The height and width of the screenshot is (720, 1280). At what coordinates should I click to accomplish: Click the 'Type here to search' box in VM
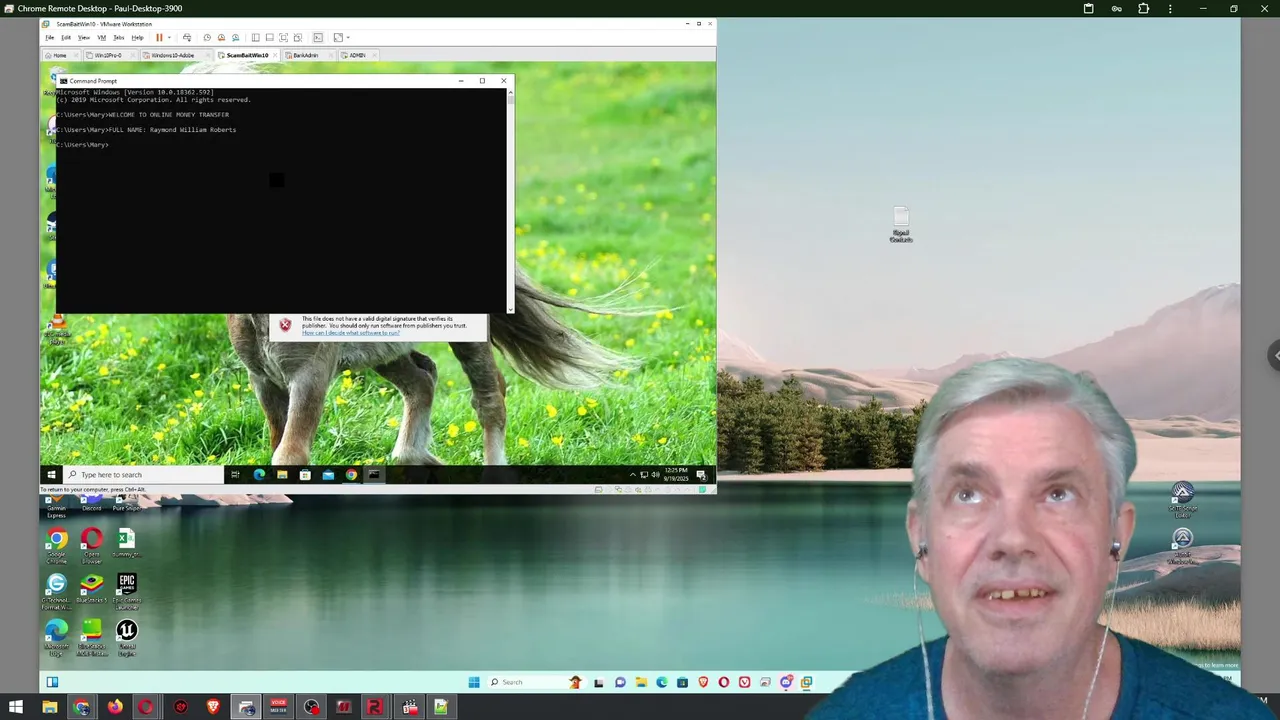pos(143,475)
